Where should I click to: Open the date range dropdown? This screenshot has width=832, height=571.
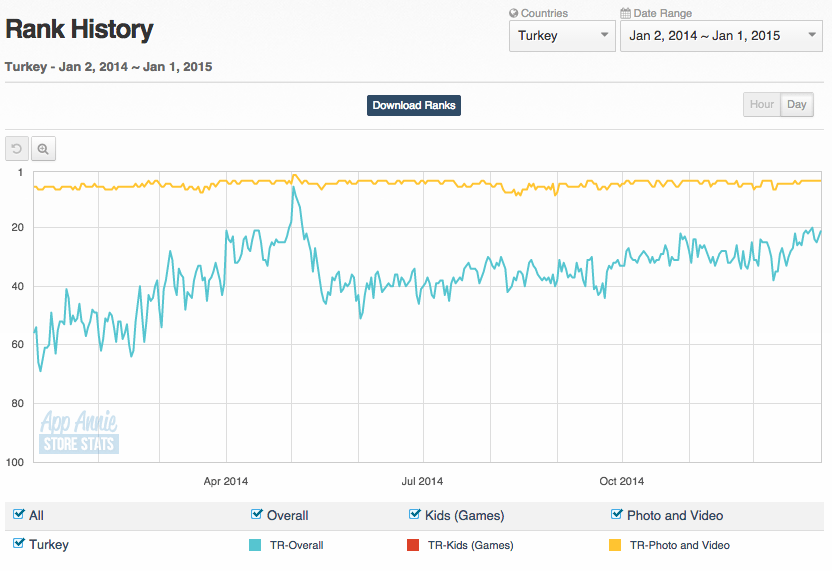click(721, 36)
